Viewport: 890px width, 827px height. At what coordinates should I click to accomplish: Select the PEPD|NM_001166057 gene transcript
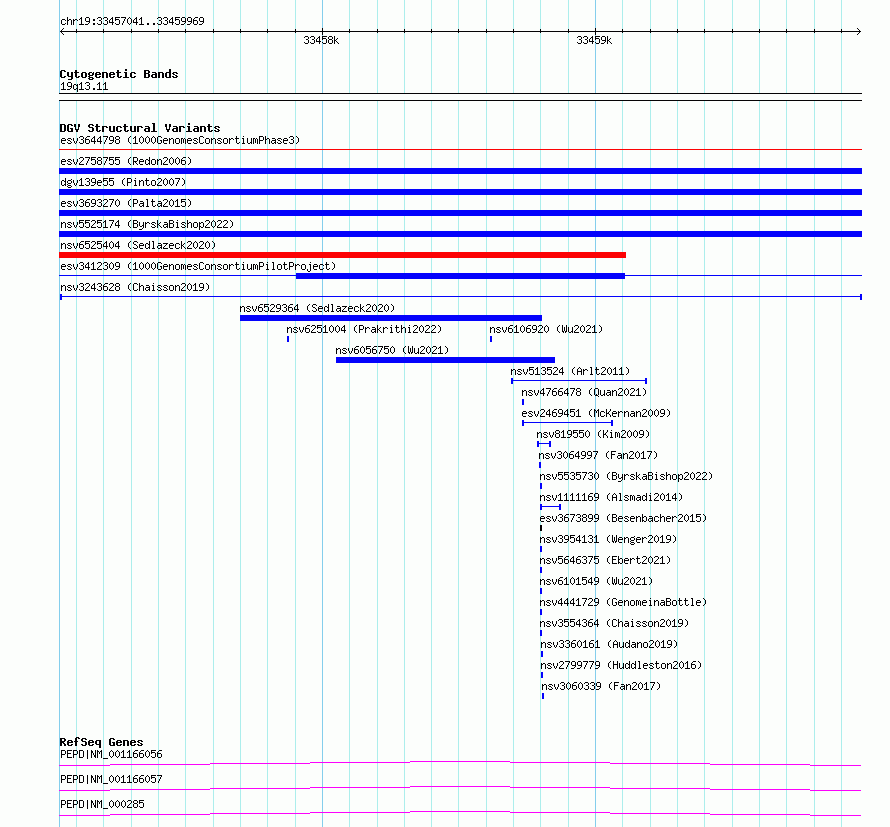[x=111, y=779]
